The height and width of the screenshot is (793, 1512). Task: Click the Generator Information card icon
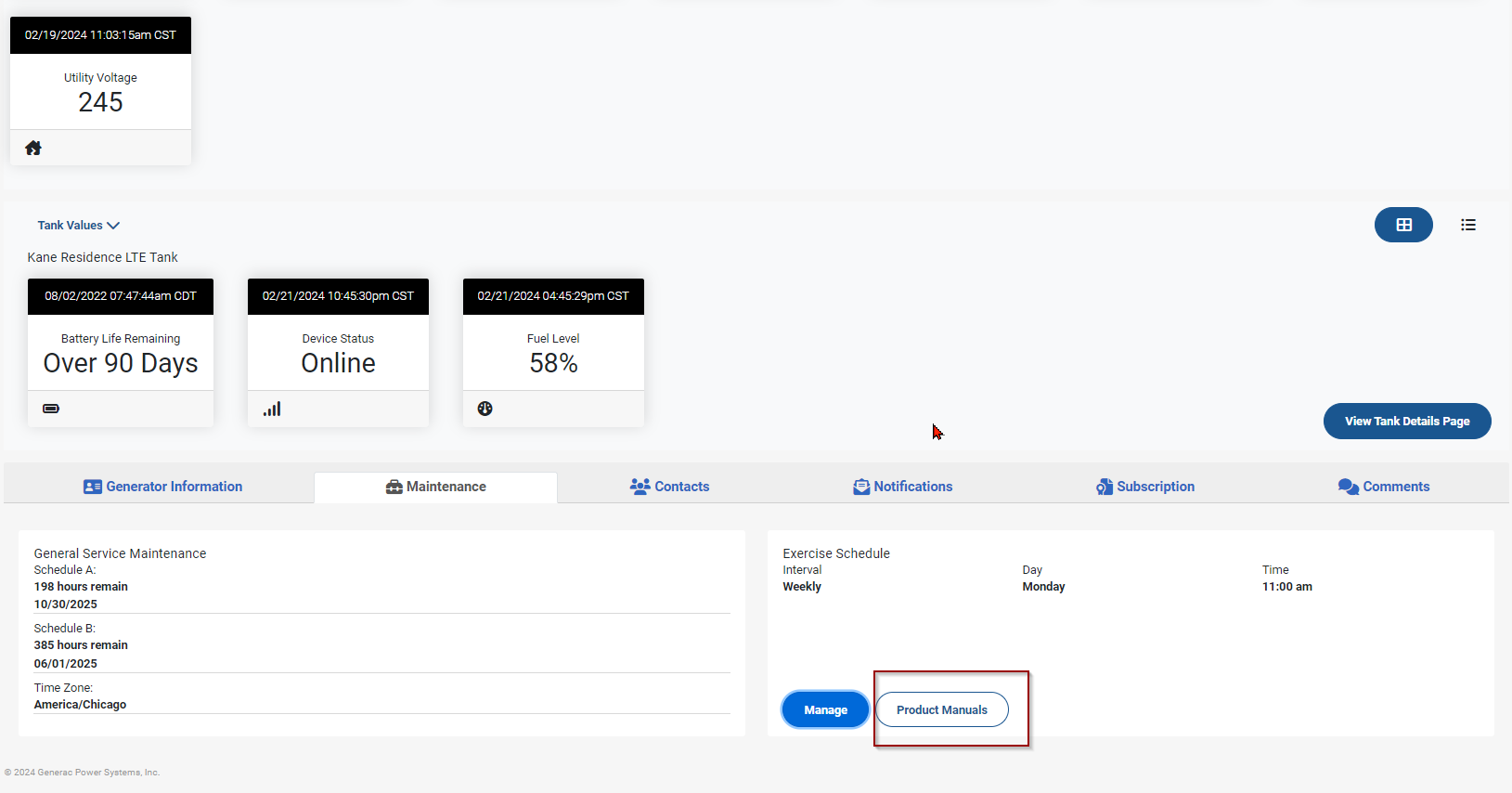[x=93, y=487]
